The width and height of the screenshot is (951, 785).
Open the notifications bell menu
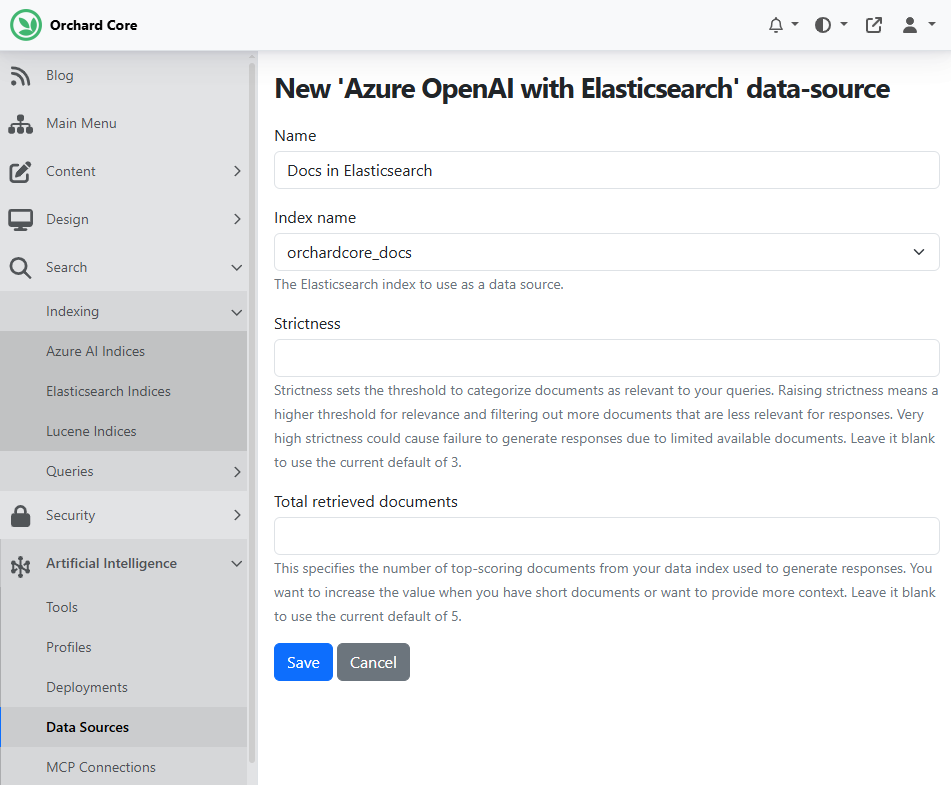tap(783, 25)
